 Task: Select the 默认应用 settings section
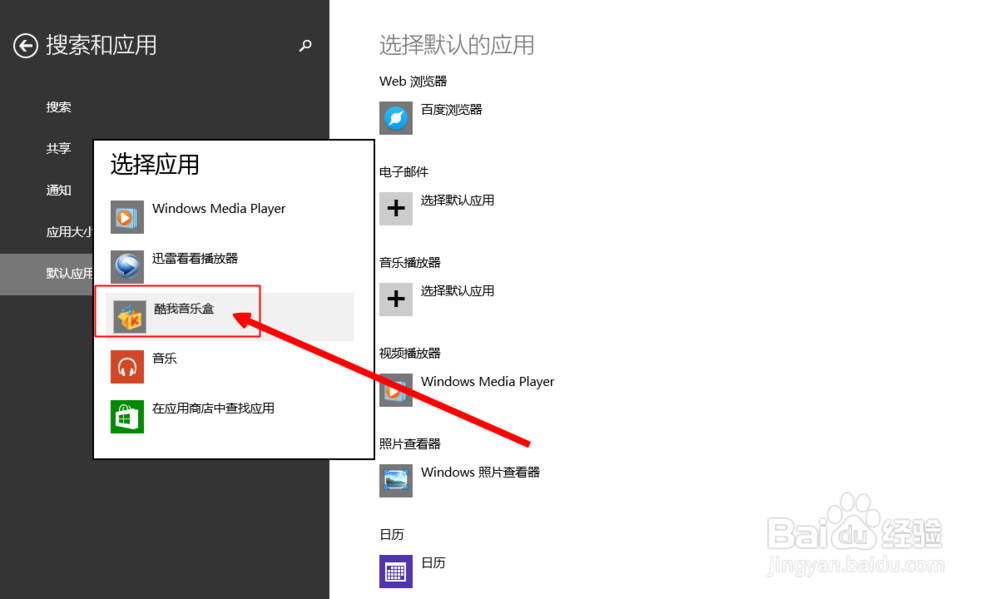(x=69, y=274)
